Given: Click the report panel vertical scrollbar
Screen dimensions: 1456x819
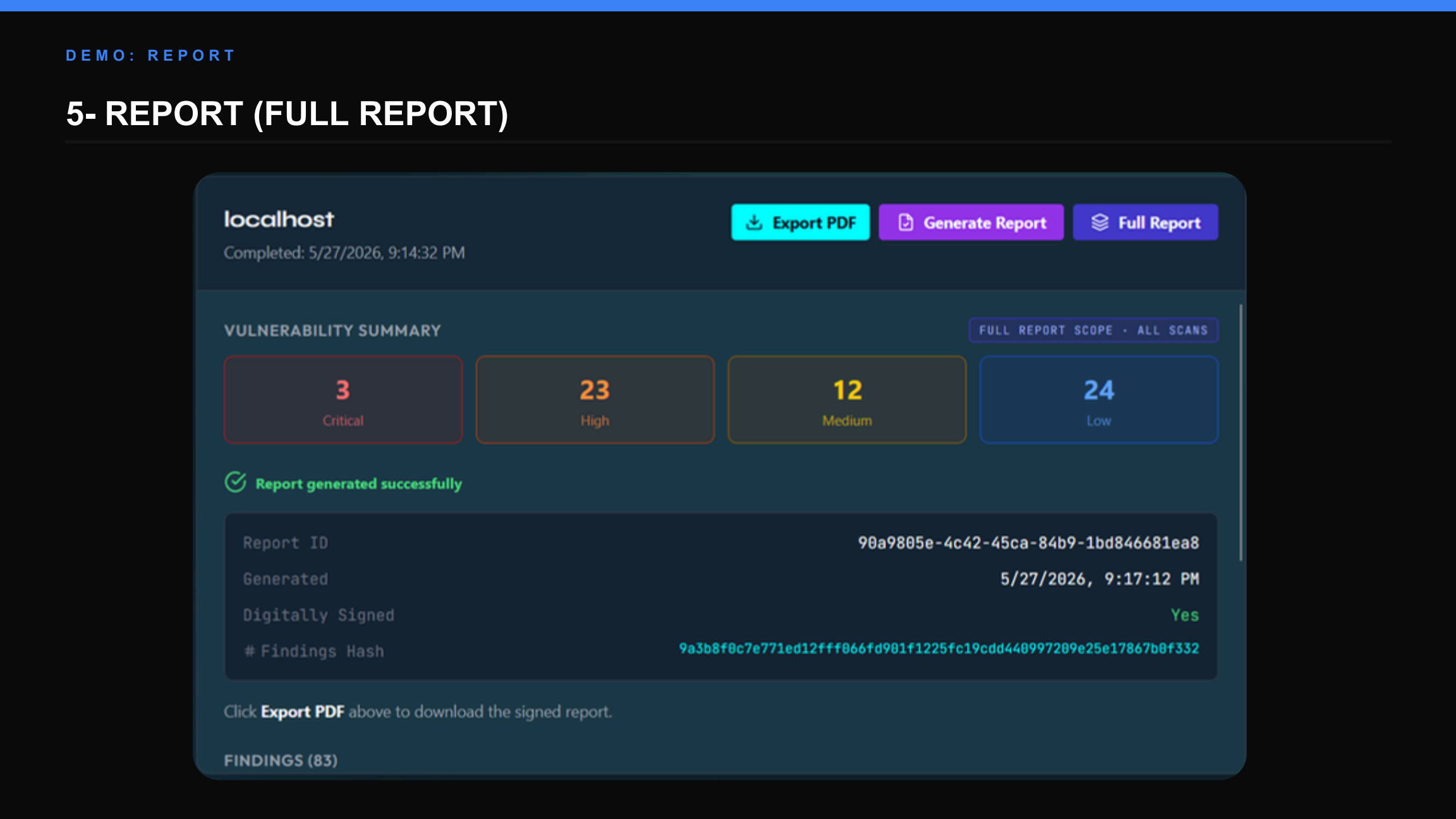Looking at the screenshot, I should pyautogui.click(x=1241, y=432).
